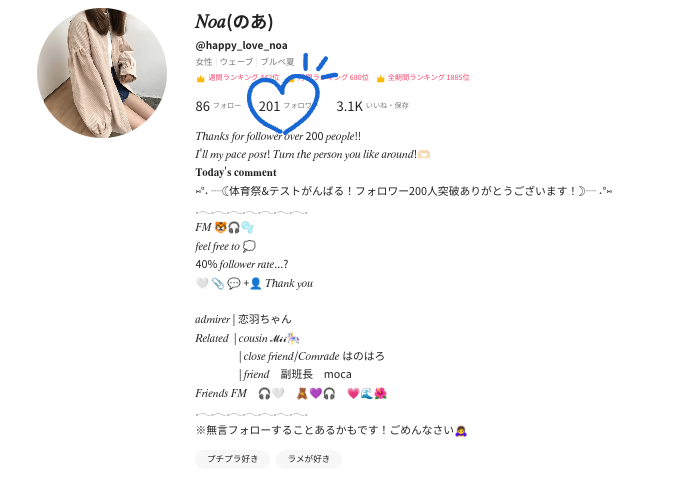This screenshot has height=496, width=675.
Task: Click the paperclip emoji before "Thank you"
Action: pyautogui.click(x=218, y=283)
